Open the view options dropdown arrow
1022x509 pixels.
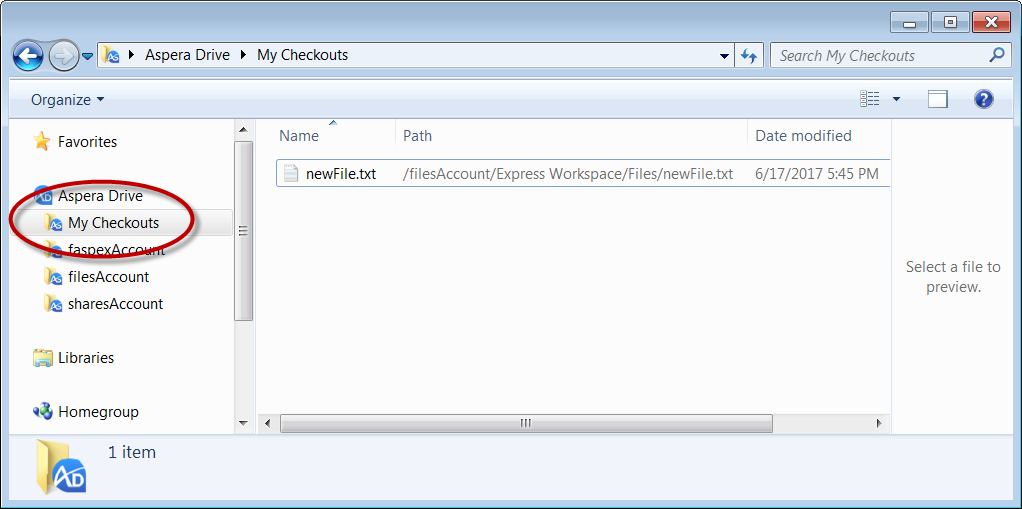click(x=896, y=99)
